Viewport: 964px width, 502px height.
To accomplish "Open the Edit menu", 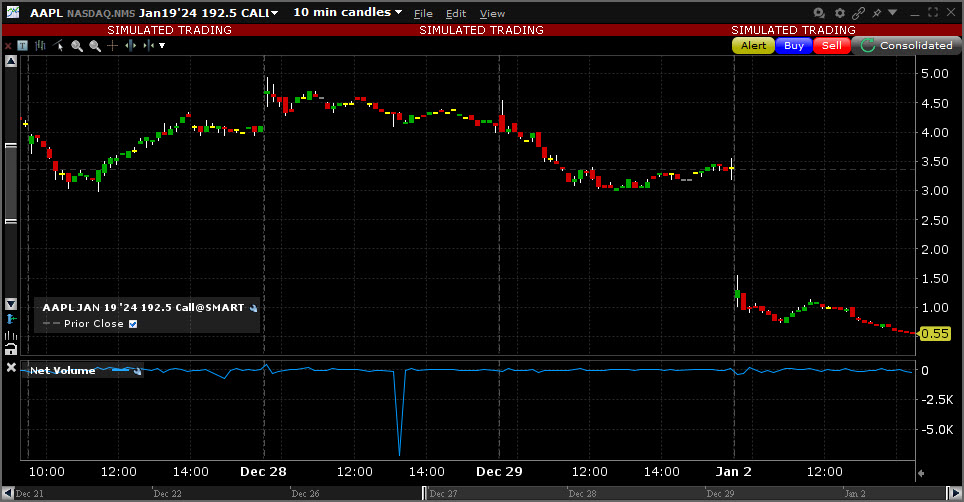I will 456,14.
